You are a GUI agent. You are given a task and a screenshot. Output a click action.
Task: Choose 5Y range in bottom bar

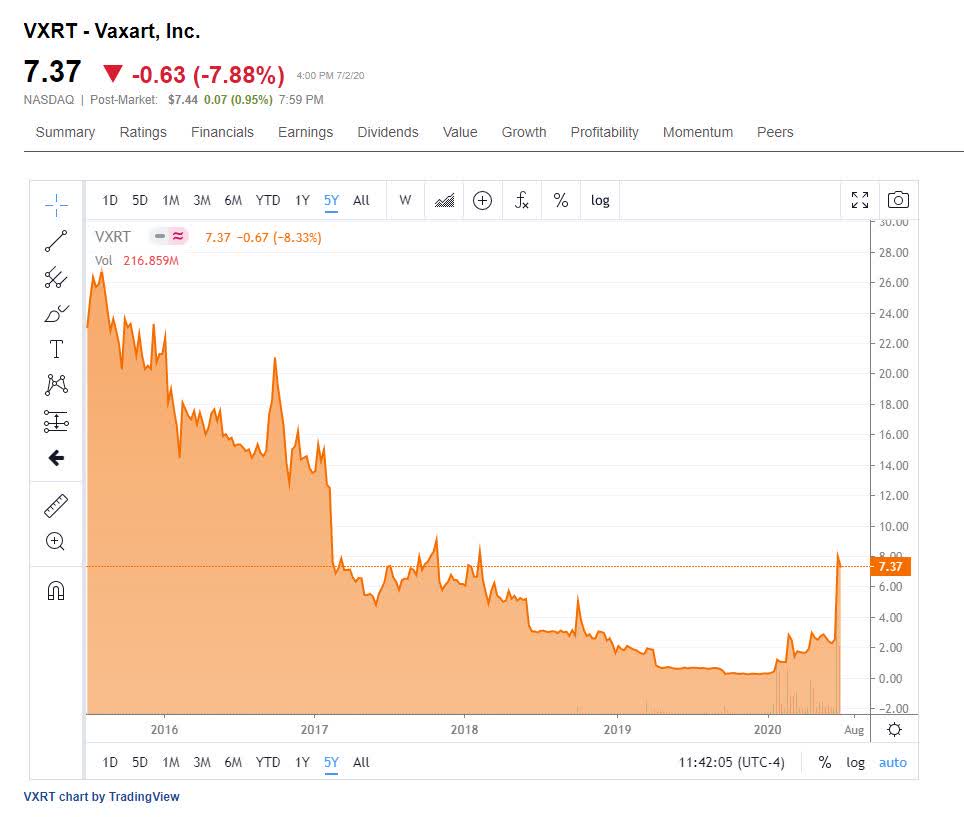pos(331,762)
